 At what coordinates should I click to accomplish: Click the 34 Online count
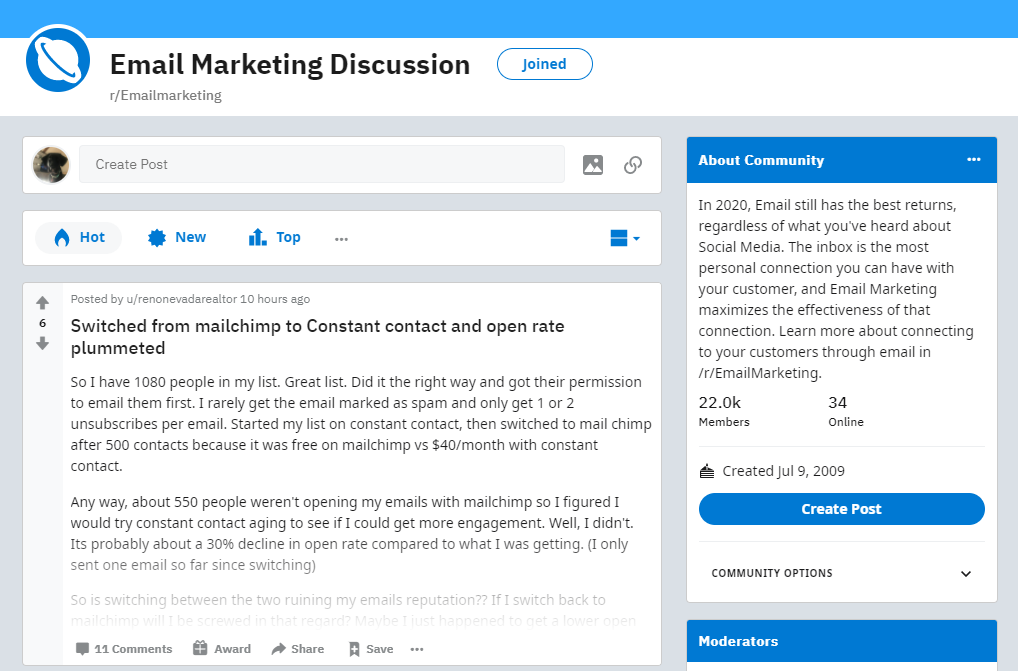point(845,411)
